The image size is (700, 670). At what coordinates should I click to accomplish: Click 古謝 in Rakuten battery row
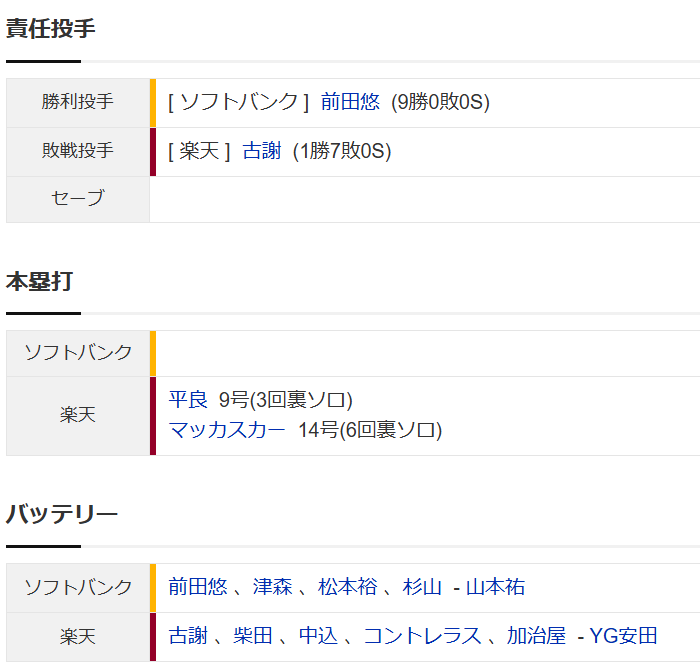pos(188,636)
